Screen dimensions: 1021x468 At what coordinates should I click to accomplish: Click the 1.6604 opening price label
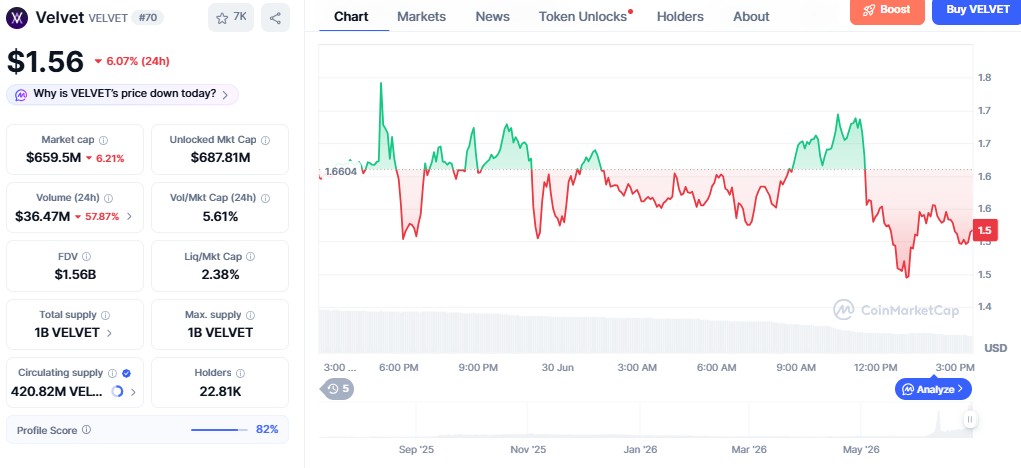[339, 173]
